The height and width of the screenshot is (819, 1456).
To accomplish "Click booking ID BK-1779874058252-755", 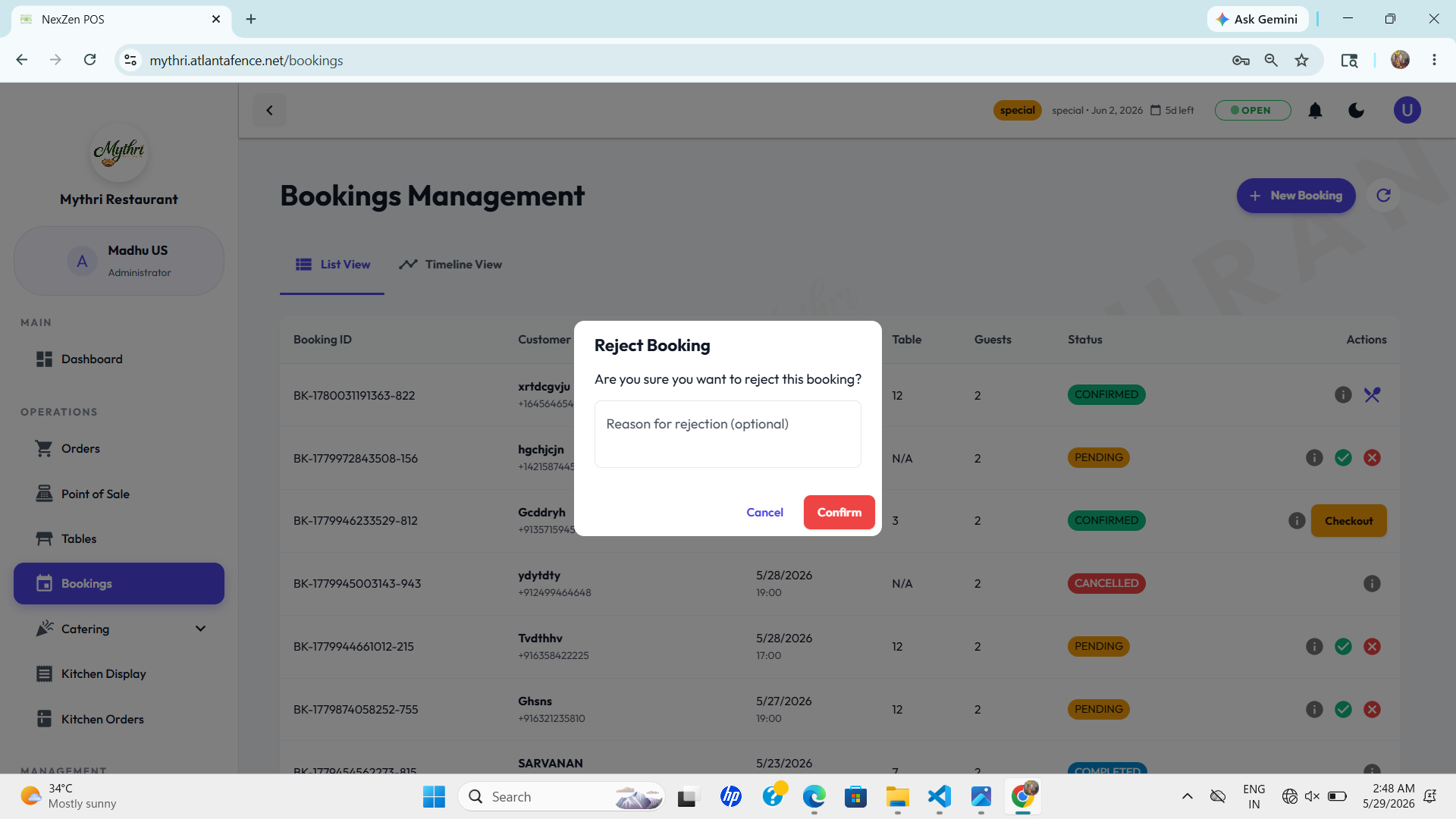I will (356, 710).
